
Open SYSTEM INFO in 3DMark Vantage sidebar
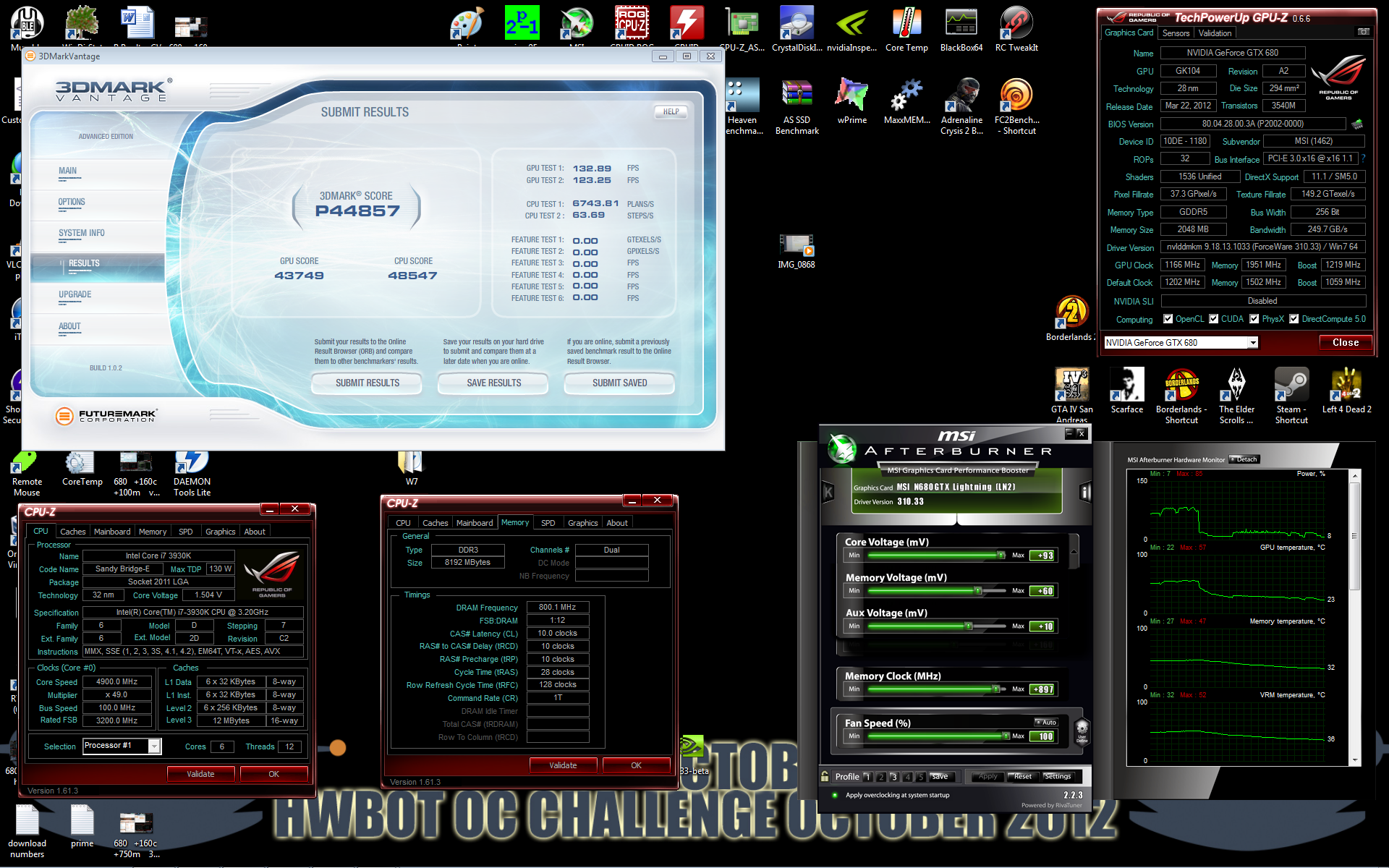coord(82,233)
